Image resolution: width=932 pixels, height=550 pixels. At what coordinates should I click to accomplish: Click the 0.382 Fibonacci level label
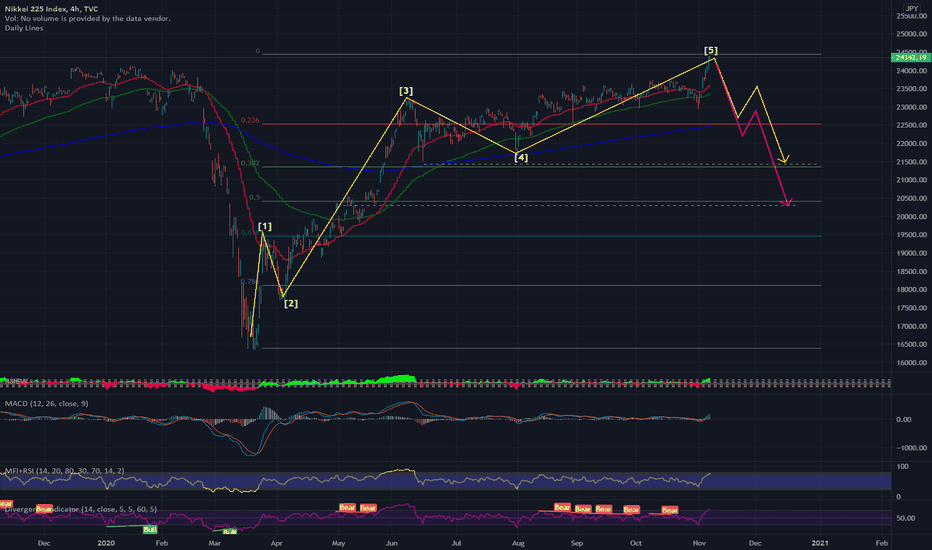(250, 163)
